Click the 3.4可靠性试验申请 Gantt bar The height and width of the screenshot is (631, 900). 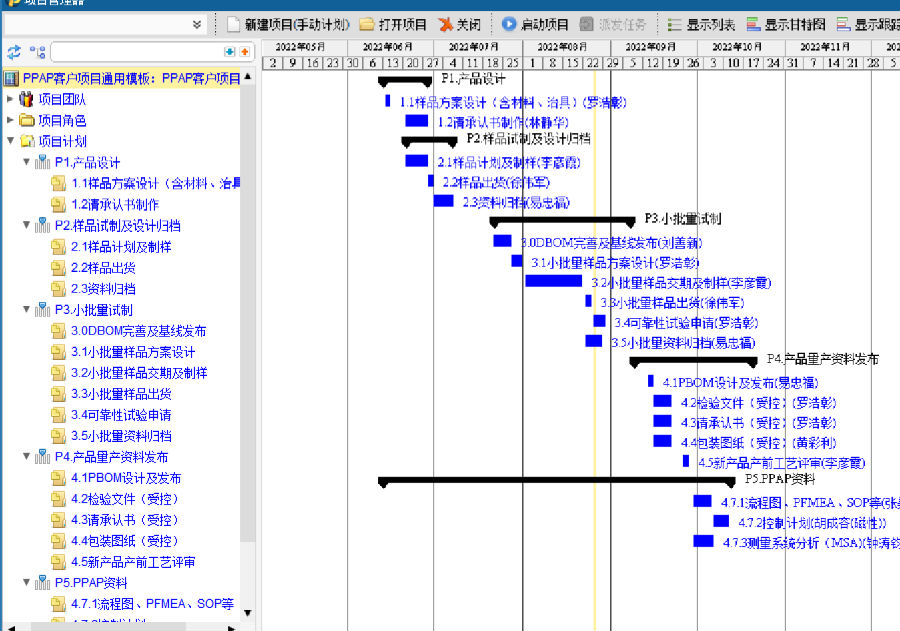599,321
